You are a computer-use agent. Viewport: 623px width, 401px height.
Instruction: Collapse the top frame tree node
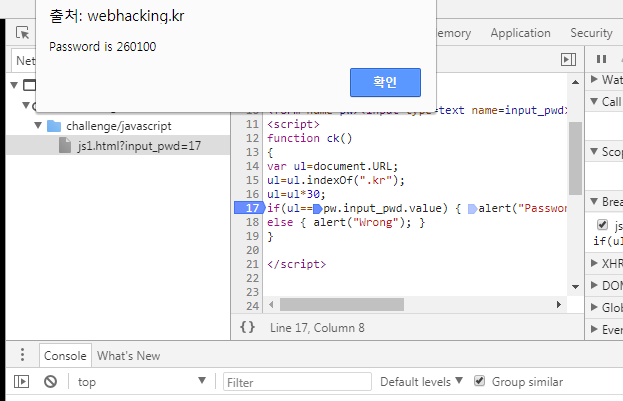[x=14, y=85]
